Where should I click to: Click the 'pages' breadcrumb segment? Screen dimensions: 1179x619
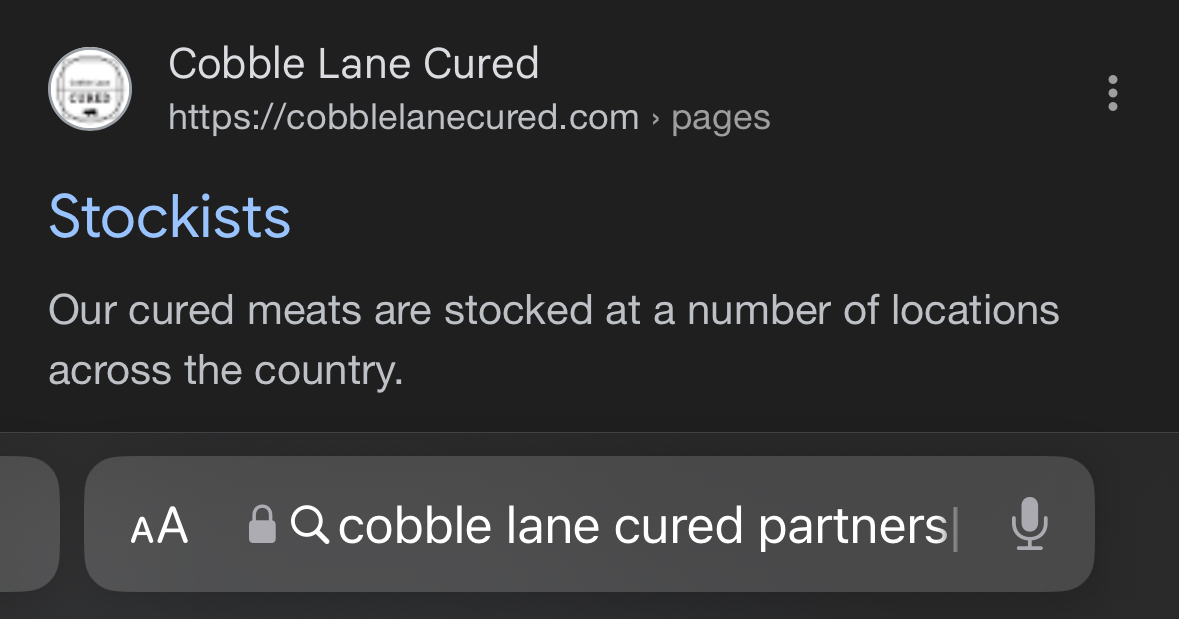pyautogui.click(x=720, y=118)
